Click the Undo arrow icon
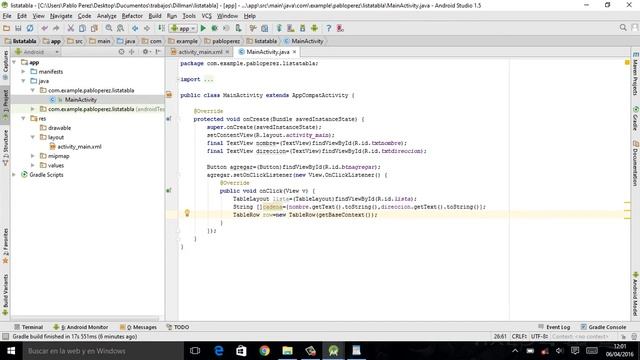This screenshot has height=360, width=640. coord(44,28)
